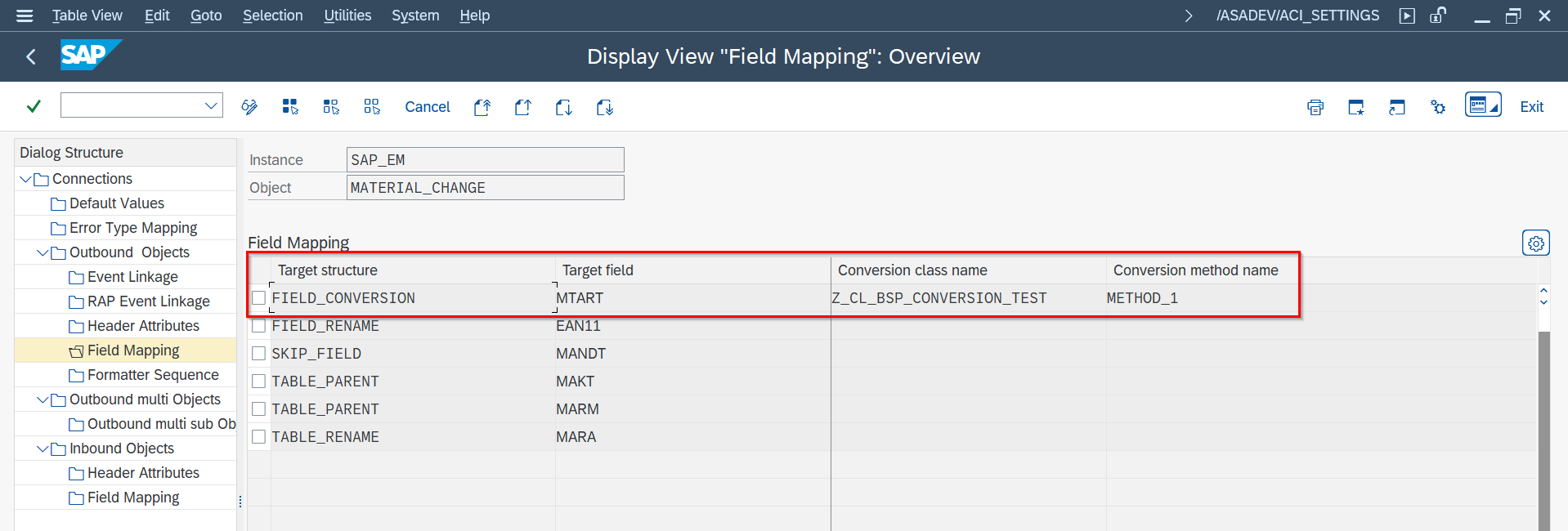Open the Edit menu
Viewport: 1568px width, 531px height.
click(x=157, y=16)
